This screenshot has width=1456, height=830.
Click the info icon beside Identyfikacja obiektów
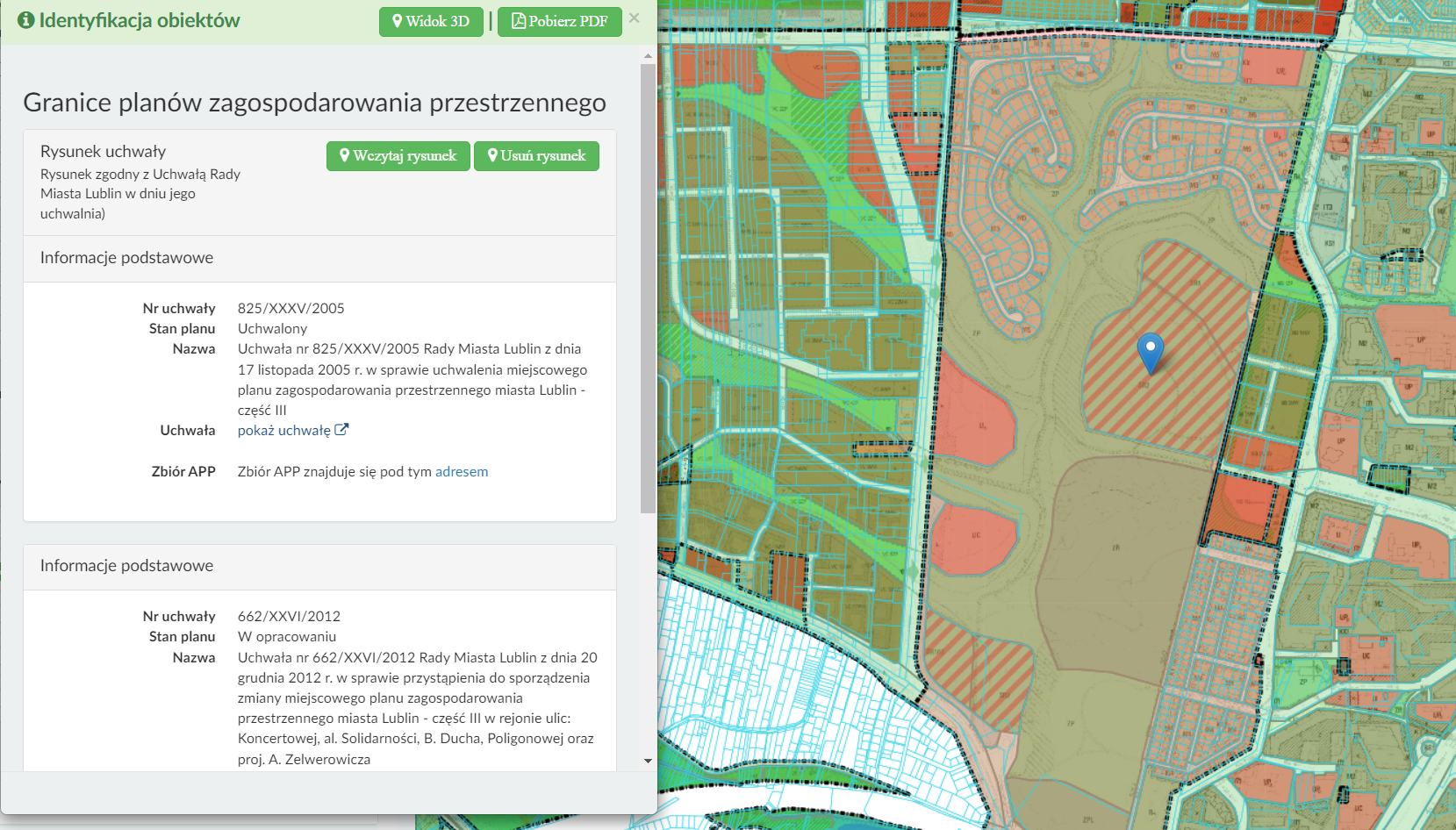coord(26,20)
